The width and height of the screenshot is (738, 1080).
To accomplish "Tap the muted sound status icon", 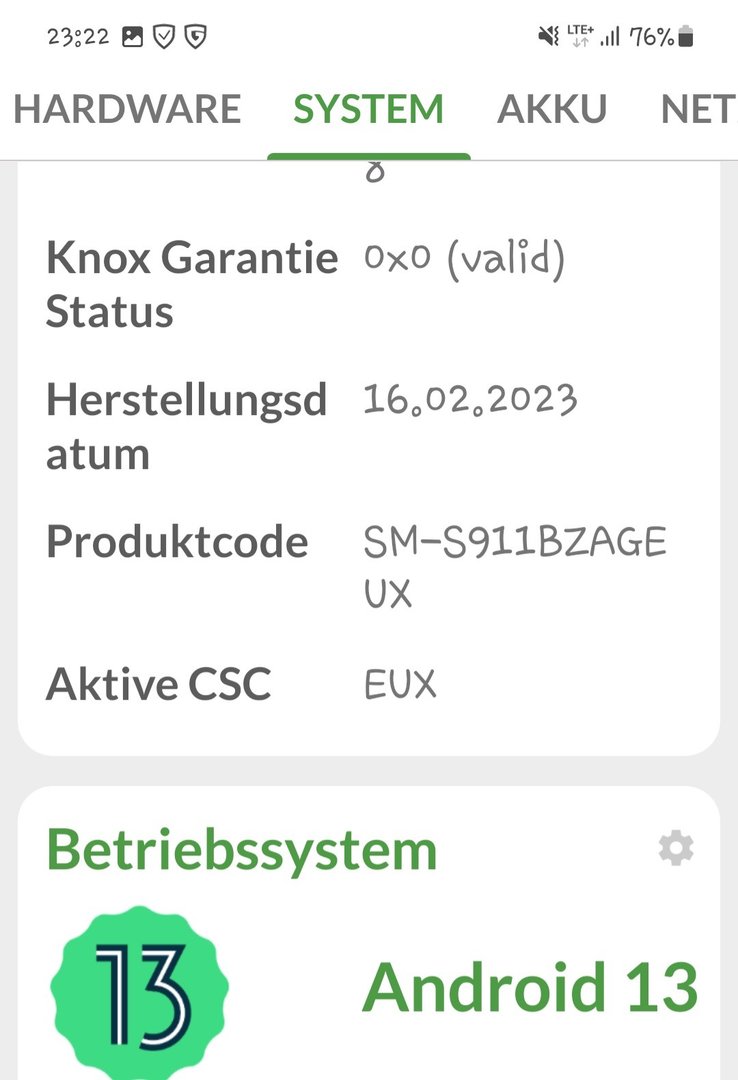I will pyautogui.click(x=548, y=37).
